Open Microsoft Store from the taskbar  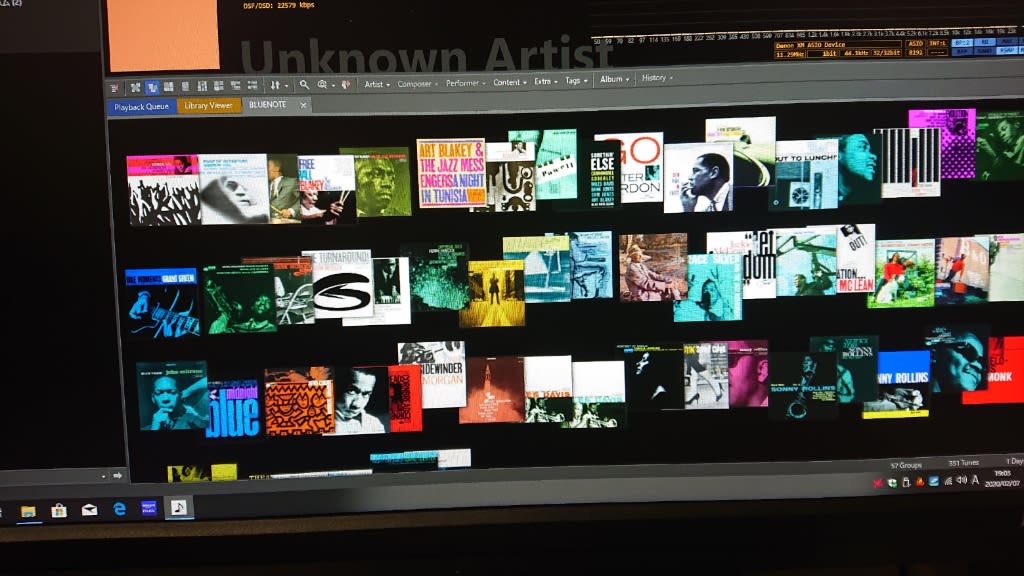(59, 511)
